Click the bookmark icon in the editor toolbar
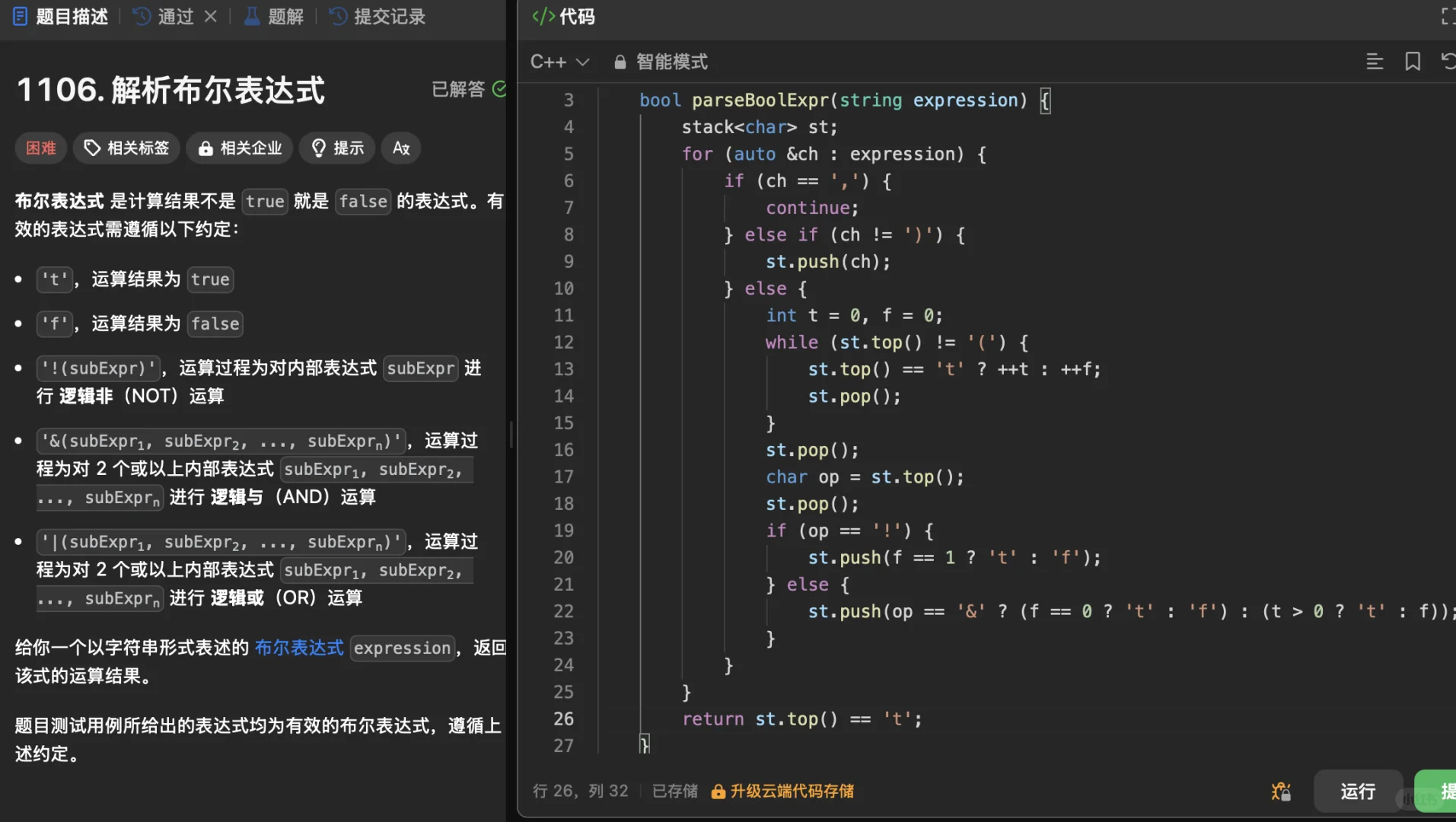Image resolution: width=1456 pixels, height=822 pixels. (x=1413, y=62)
